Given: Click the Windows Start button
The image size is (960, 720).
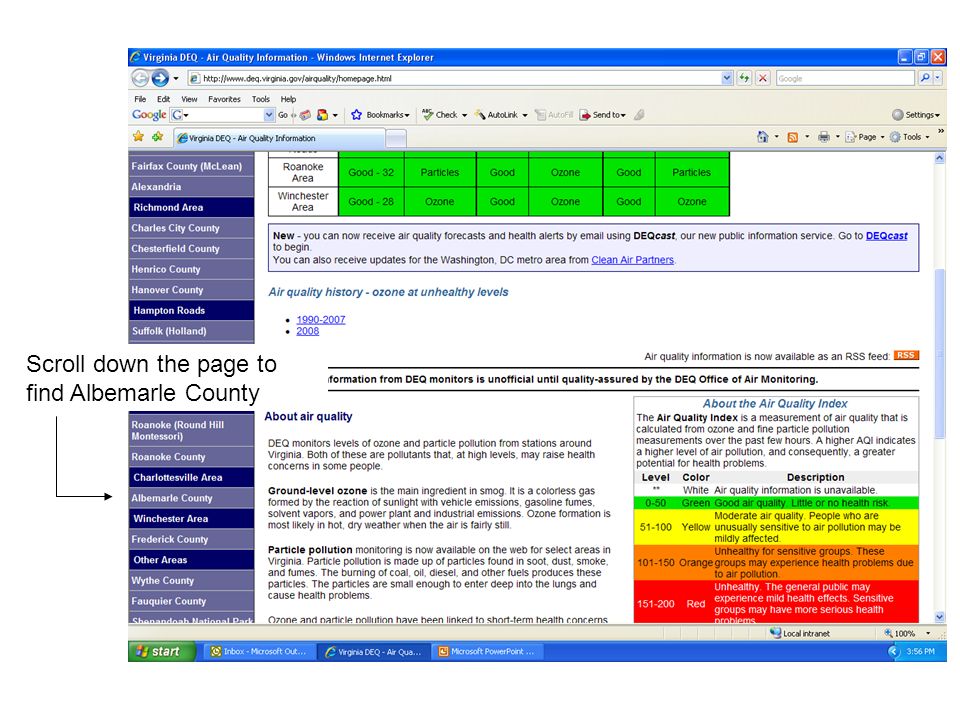Looking at the screenshot, I should click(x=162, y=651).
